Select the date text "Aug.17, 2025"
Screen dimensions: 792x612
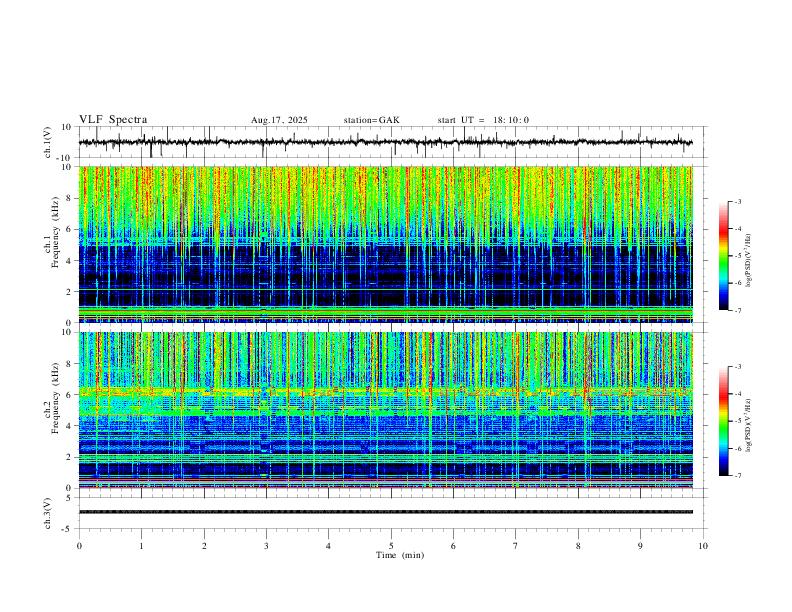tap(279, 120)
